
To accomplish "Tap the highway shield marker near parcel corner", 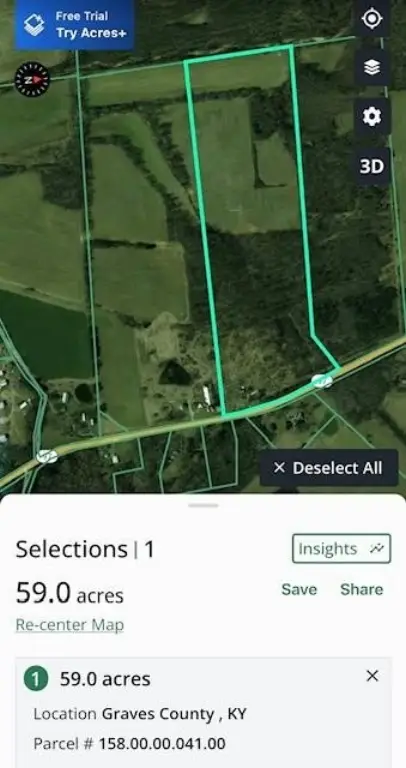I will point(322,381).
